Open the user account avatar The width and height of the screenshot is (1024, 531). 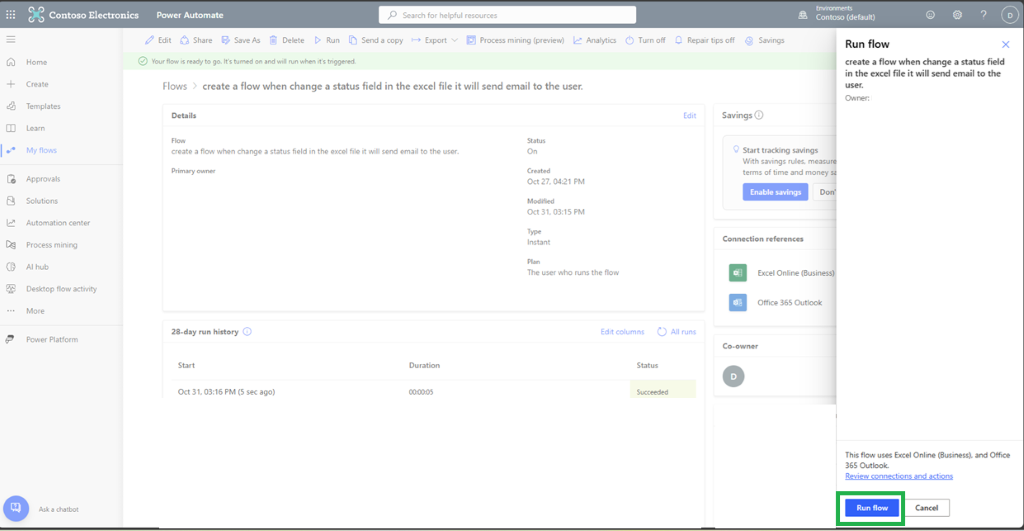[1010, 15]
